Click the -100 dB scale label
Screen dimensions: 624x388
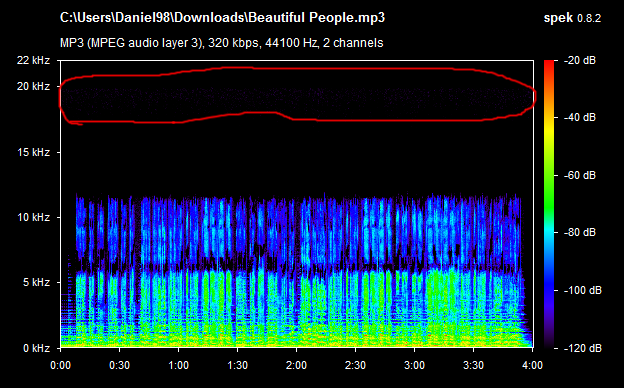pyautogui.click(x=583, y=290)
